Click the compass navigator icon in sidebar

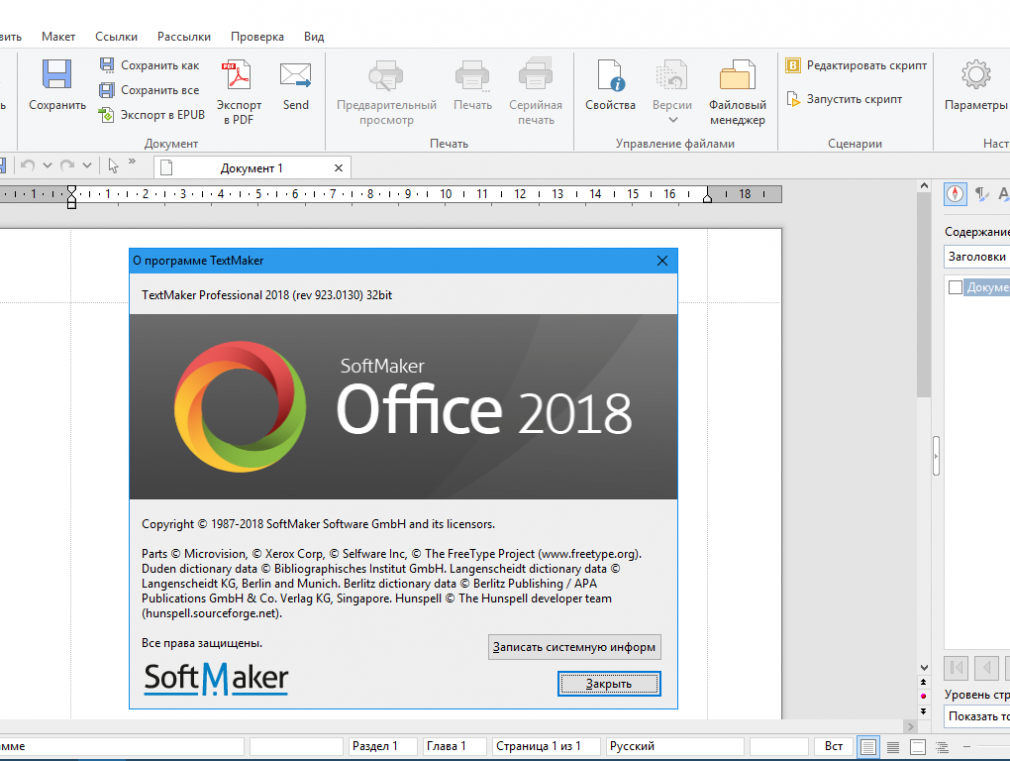click(x=955, y=194)
